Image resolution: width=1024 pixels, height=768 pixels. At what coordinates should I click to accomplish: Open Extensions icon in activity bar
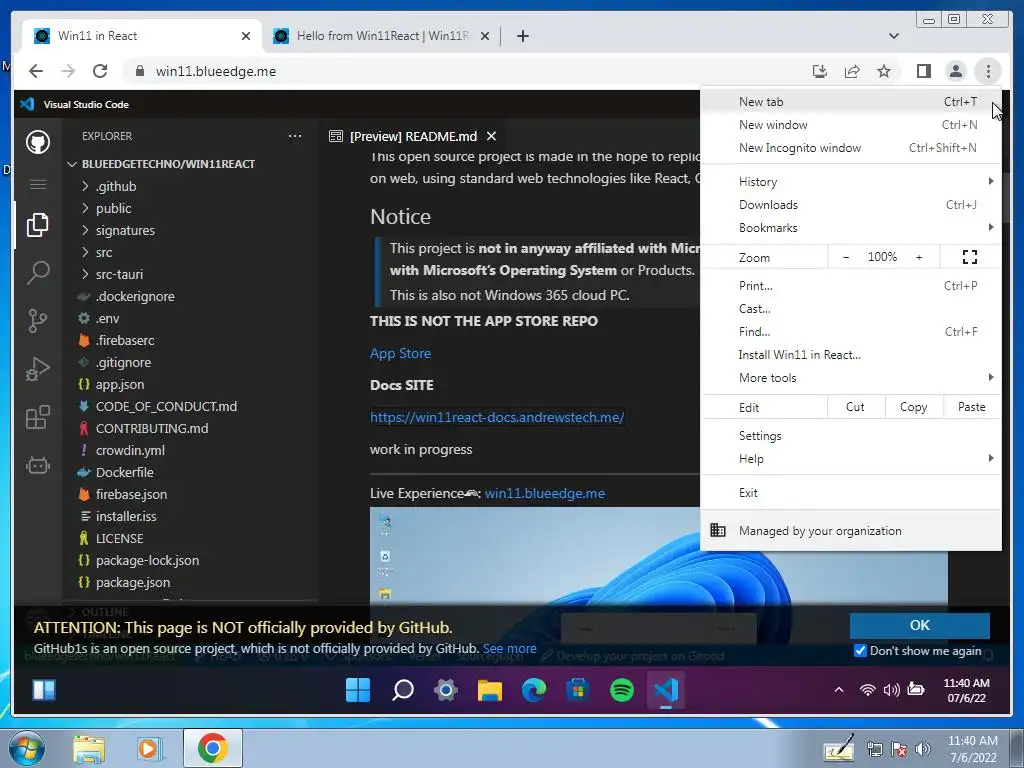[38, 417]
